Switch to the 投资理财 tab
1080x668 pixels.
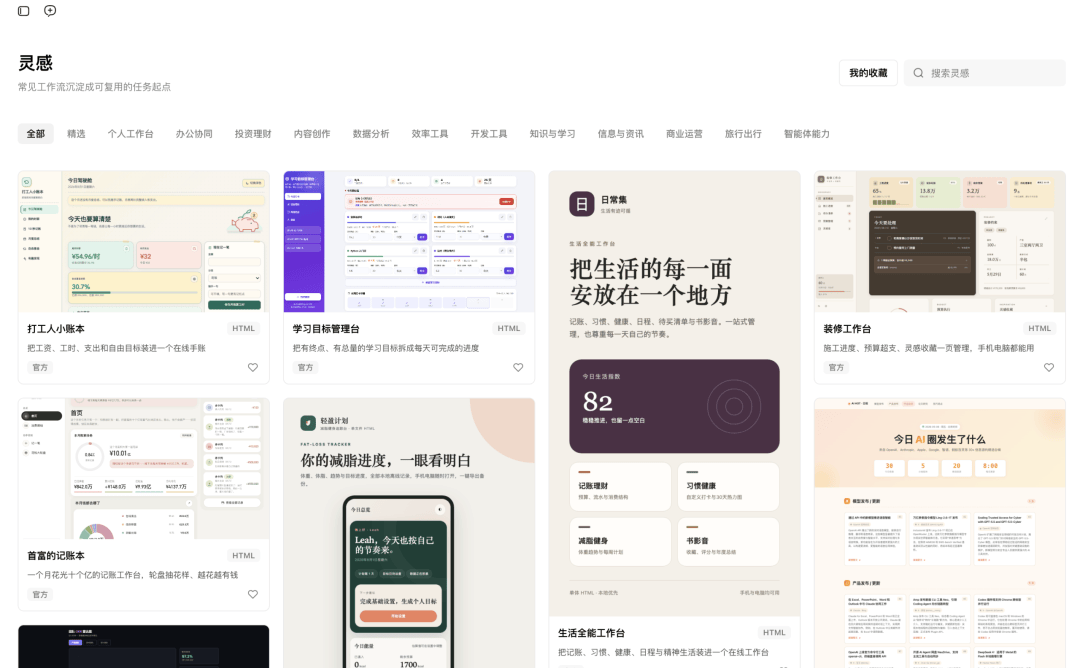click(253, 134)
